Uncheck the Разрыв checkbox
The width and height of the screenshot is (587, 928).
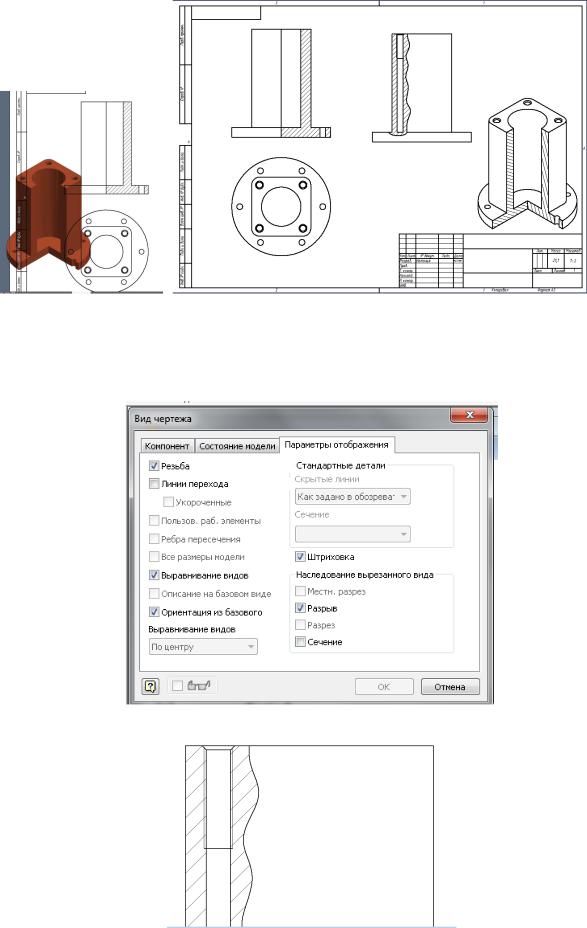point(301,608)
